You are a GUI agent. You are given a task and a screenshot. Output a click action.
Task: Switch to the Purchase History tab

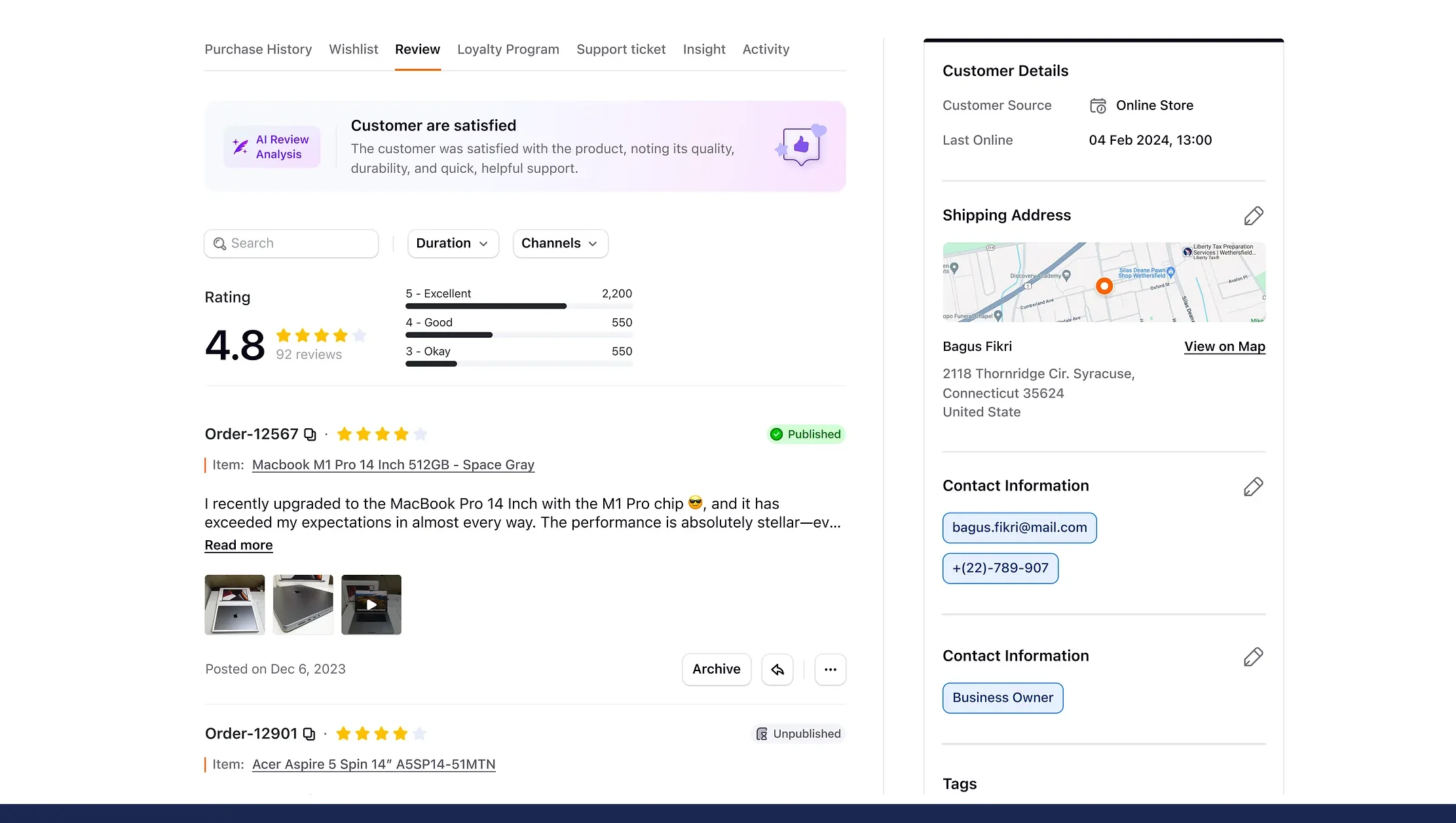pyautogui.click(x=258, y=49)
